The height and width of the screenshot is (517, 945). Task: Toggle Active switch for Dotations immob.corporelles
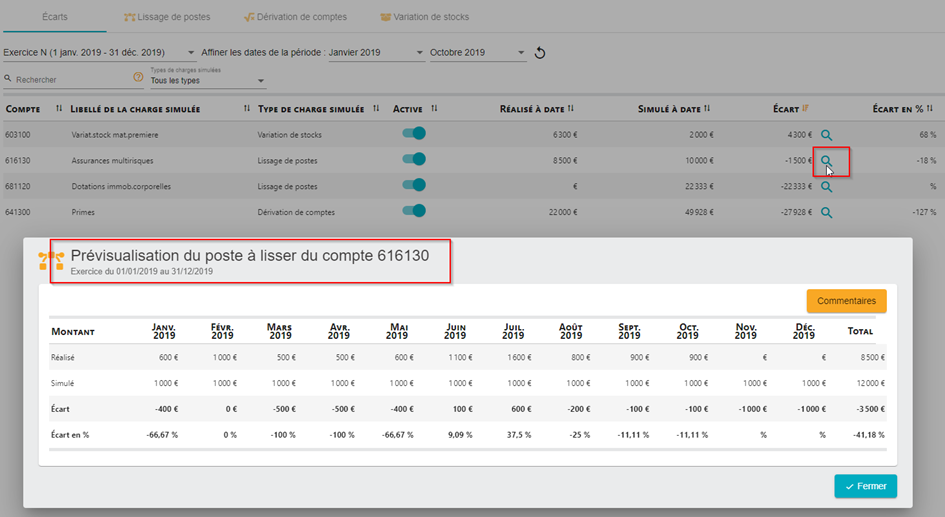[x=412, y=185]
